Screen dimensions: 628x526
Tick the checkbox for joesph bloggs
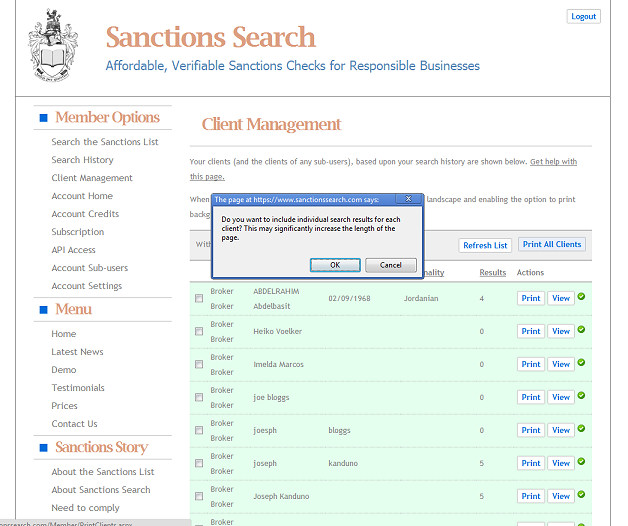(x=199, y=430)
